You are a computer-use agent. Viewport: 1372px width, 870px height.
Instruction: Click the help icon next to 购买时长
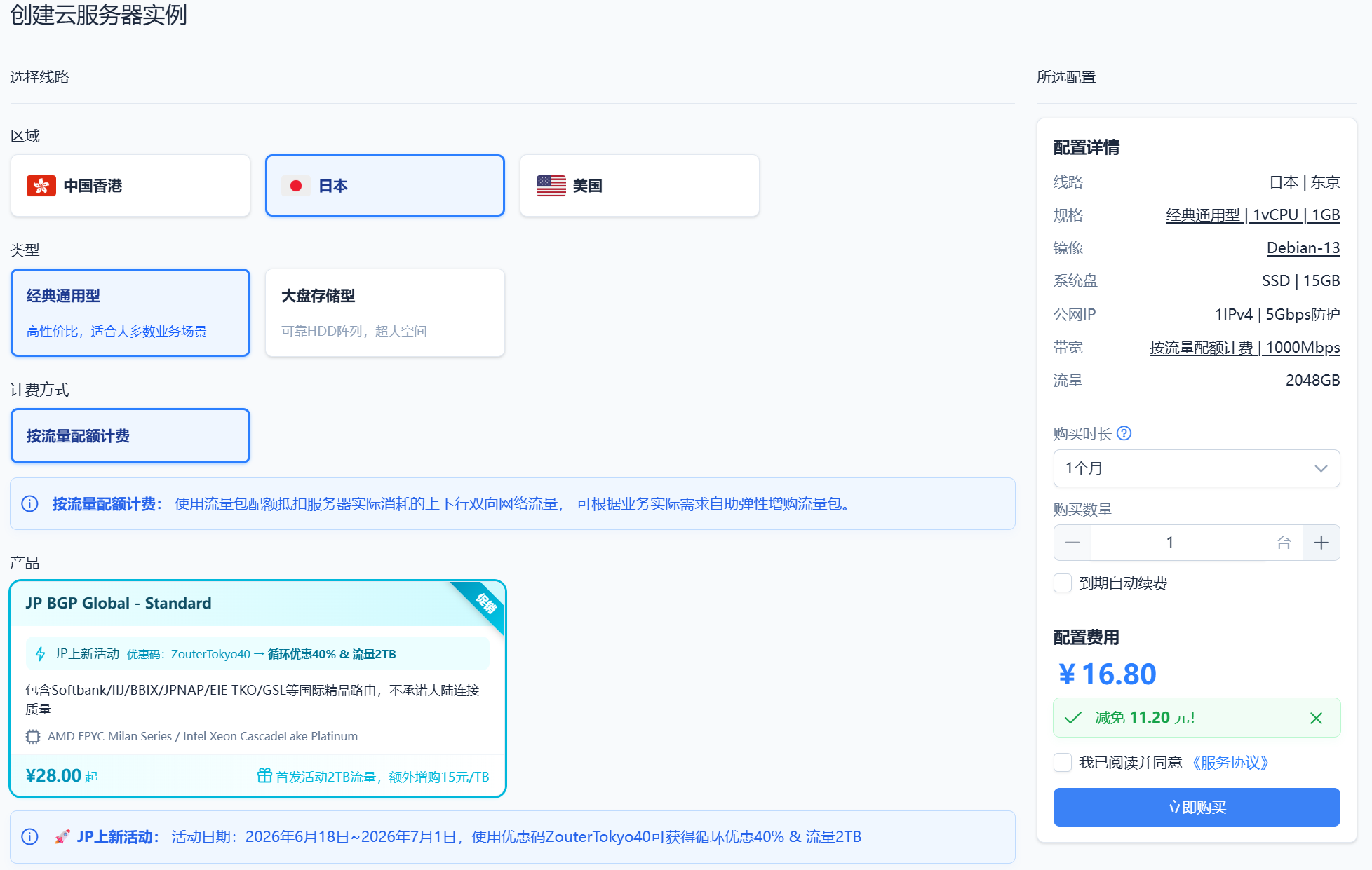(1124, 433)
